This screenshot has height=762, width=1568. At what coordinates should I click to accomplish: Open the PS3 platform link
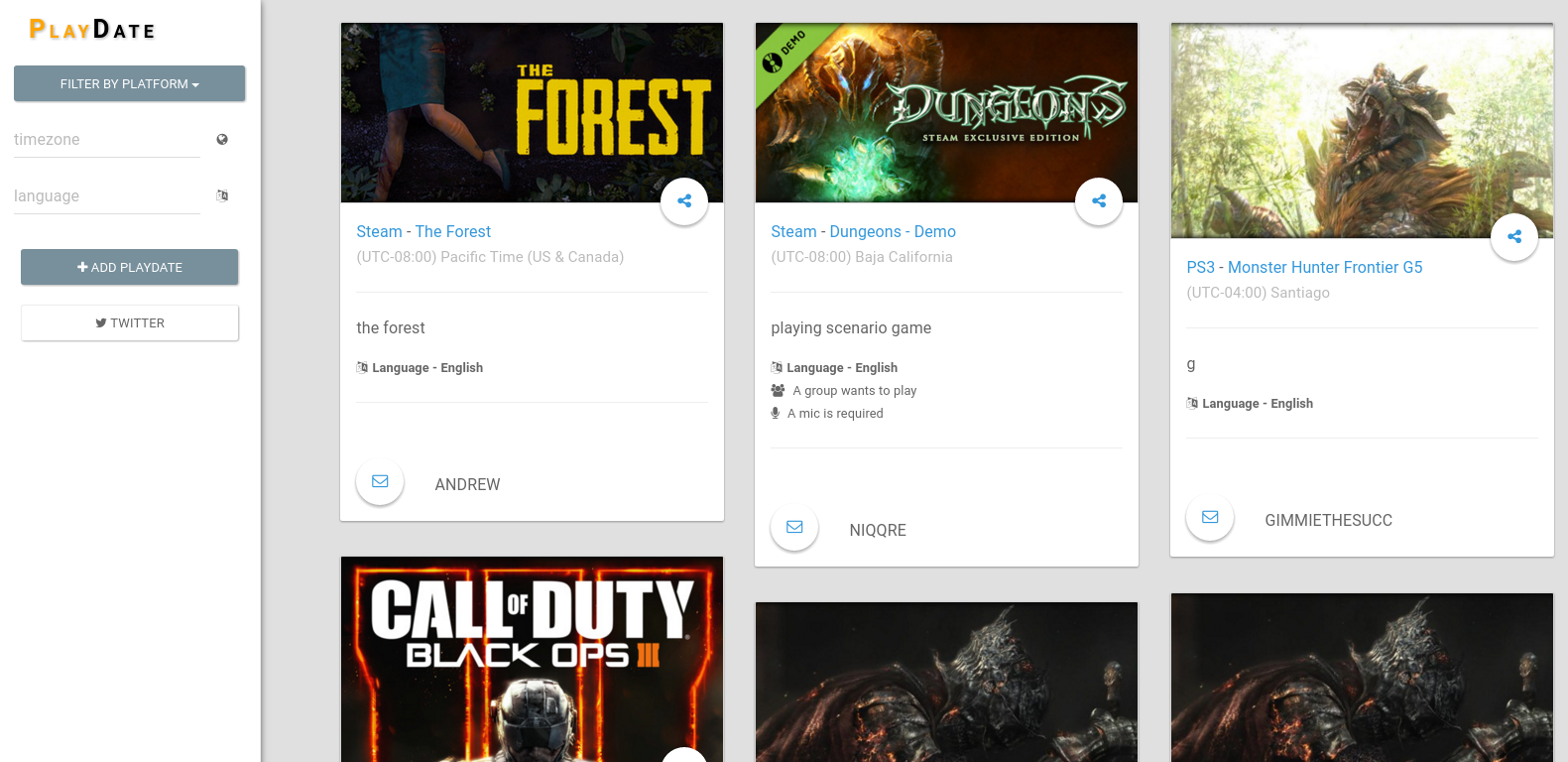pos(1200,267)
